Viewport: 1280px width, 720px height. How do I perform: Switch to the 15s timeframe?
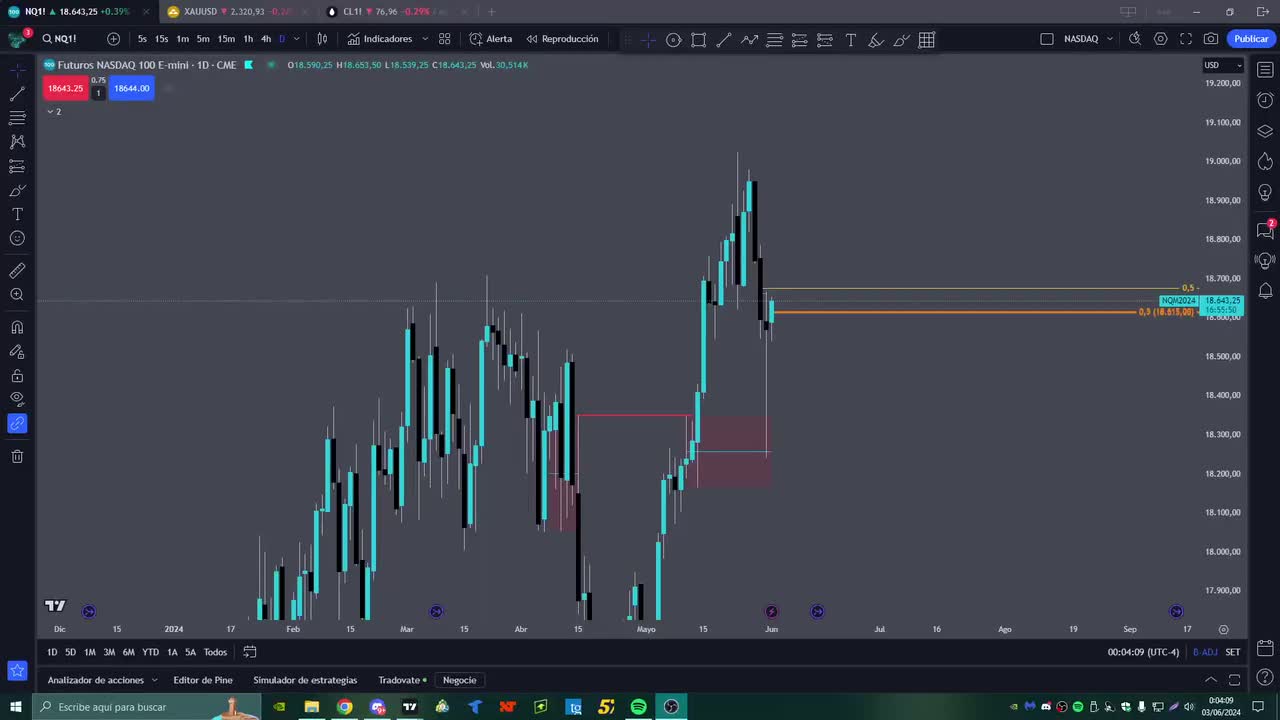[x=161, y=39]
